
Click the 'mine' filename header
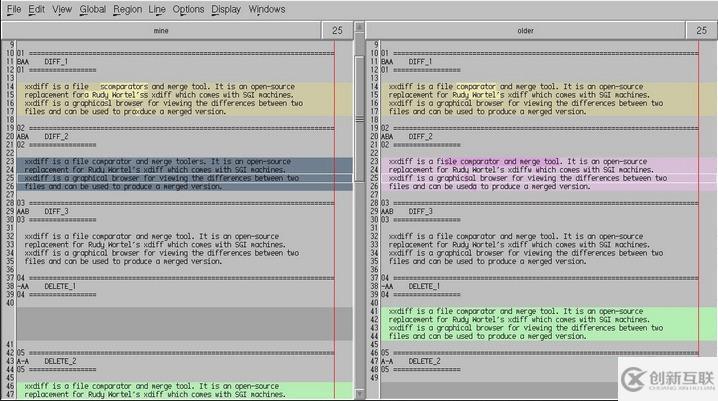(161, 31)
